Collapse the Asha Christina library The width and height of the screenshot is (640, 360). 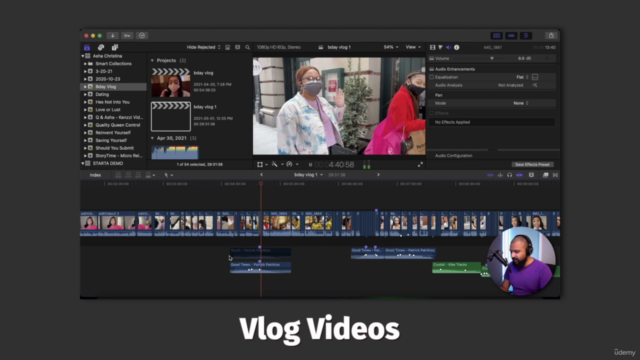[x=83, y=56]
